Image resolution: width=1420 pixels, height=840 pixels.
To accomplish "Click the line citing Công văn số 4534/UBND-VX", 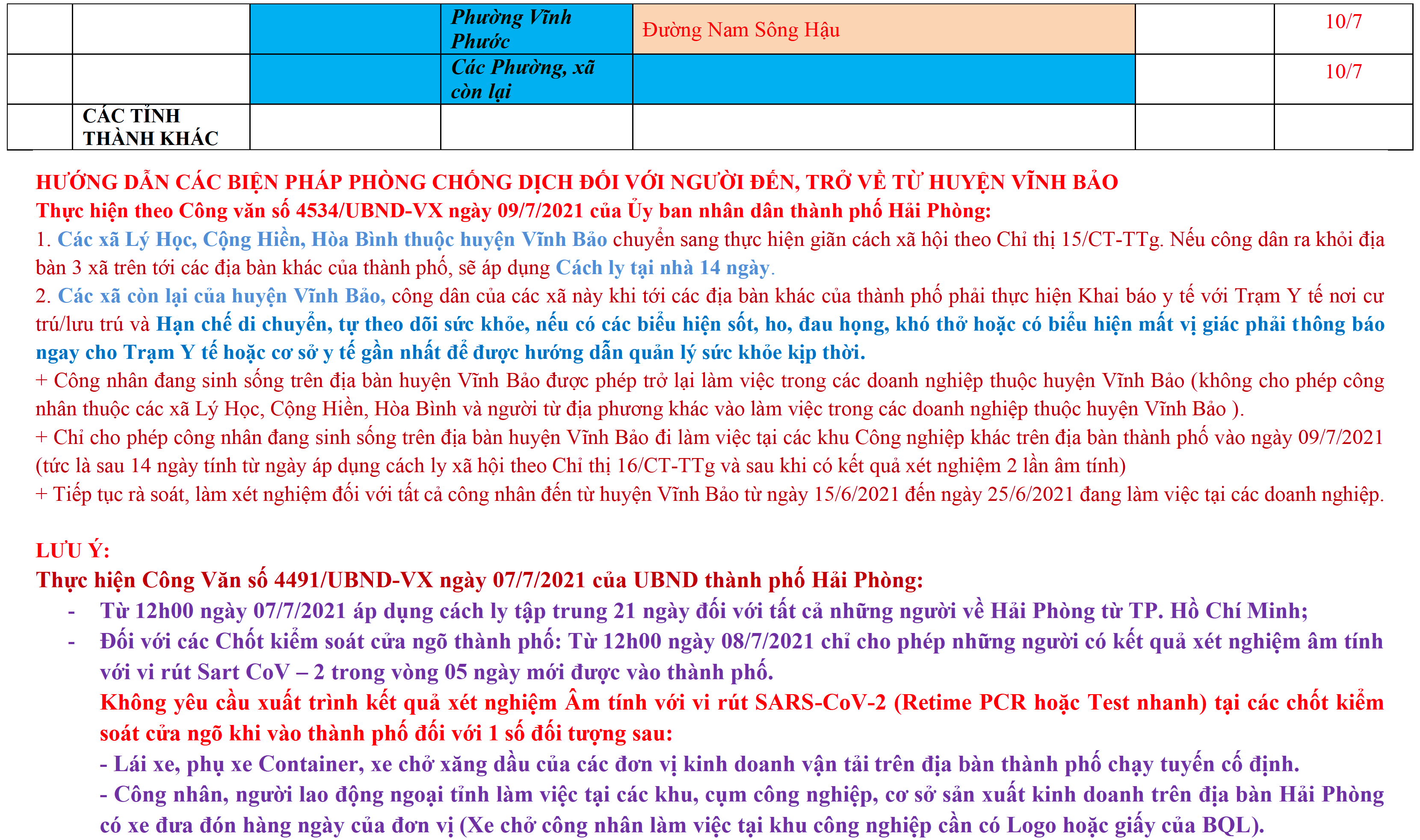I will (513, 210).
